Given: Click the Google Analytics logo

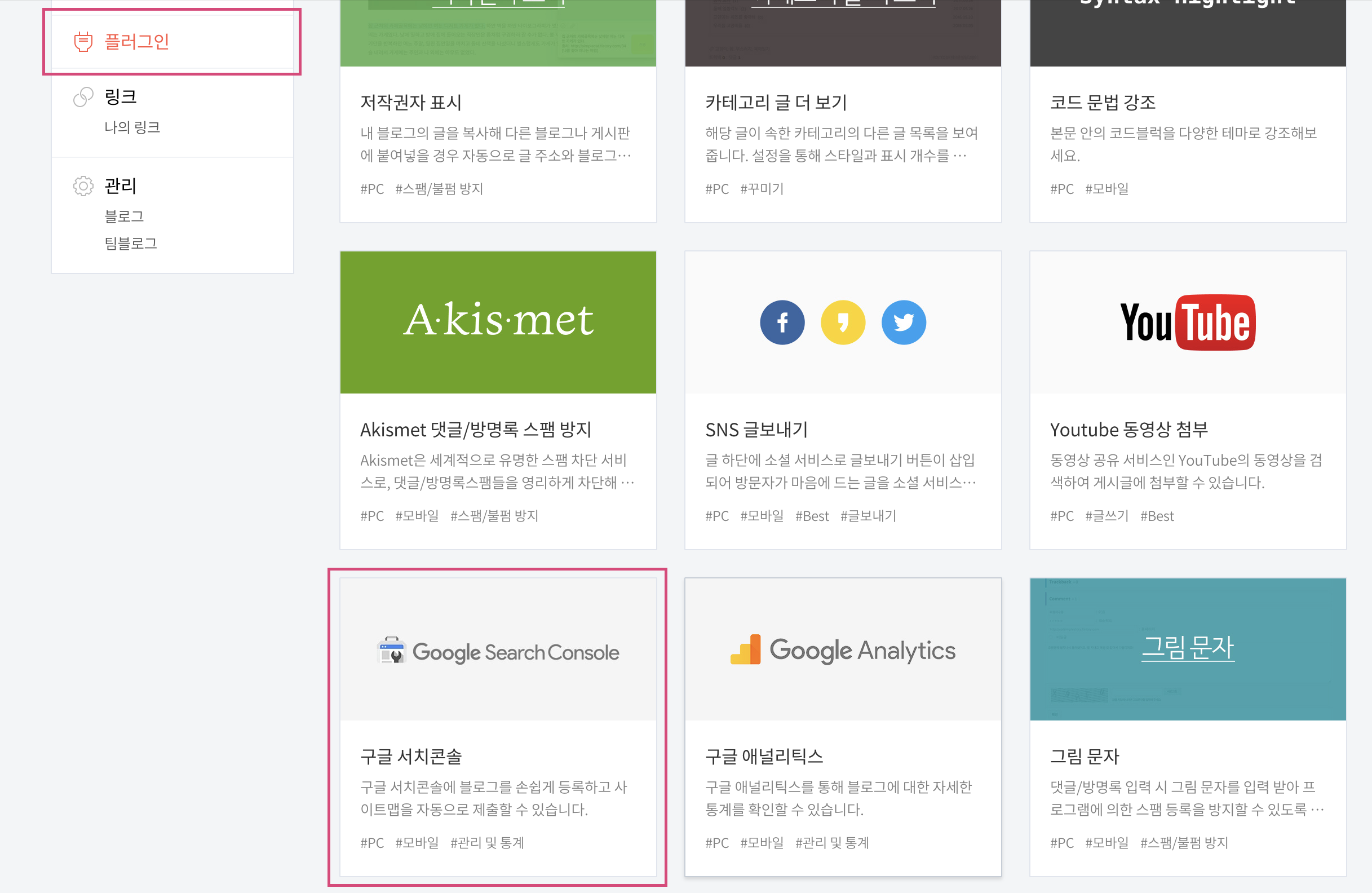Looking at the screenshot, I should (842, 650).
